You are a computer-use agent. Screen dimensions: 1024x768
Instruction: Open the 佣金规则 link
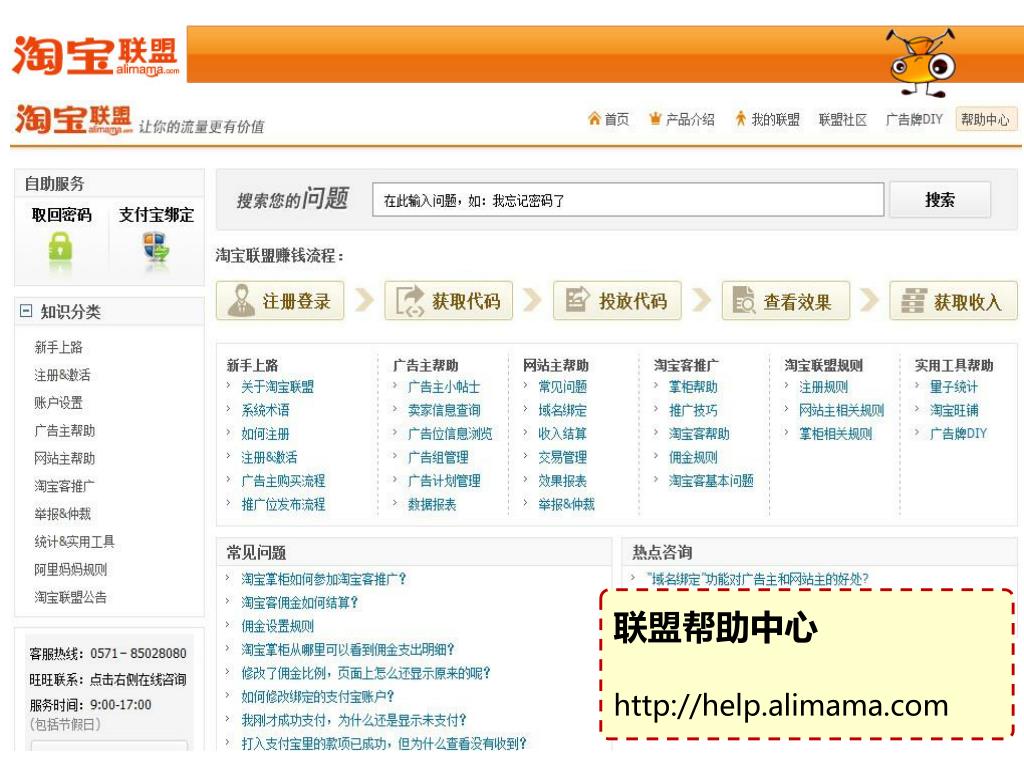pos(693,457)
